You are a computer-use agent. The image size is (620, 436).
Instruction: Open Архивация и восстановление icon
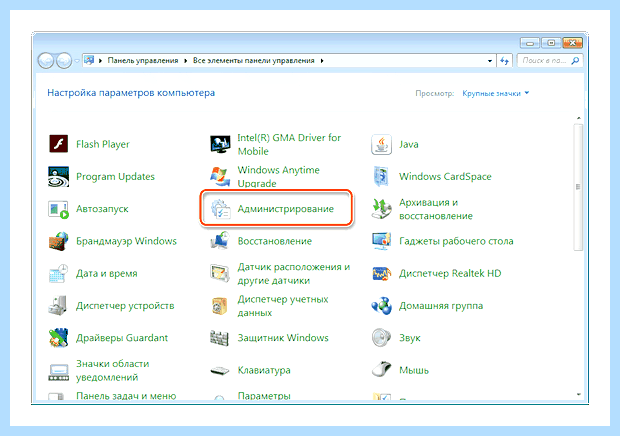(382, 209)
